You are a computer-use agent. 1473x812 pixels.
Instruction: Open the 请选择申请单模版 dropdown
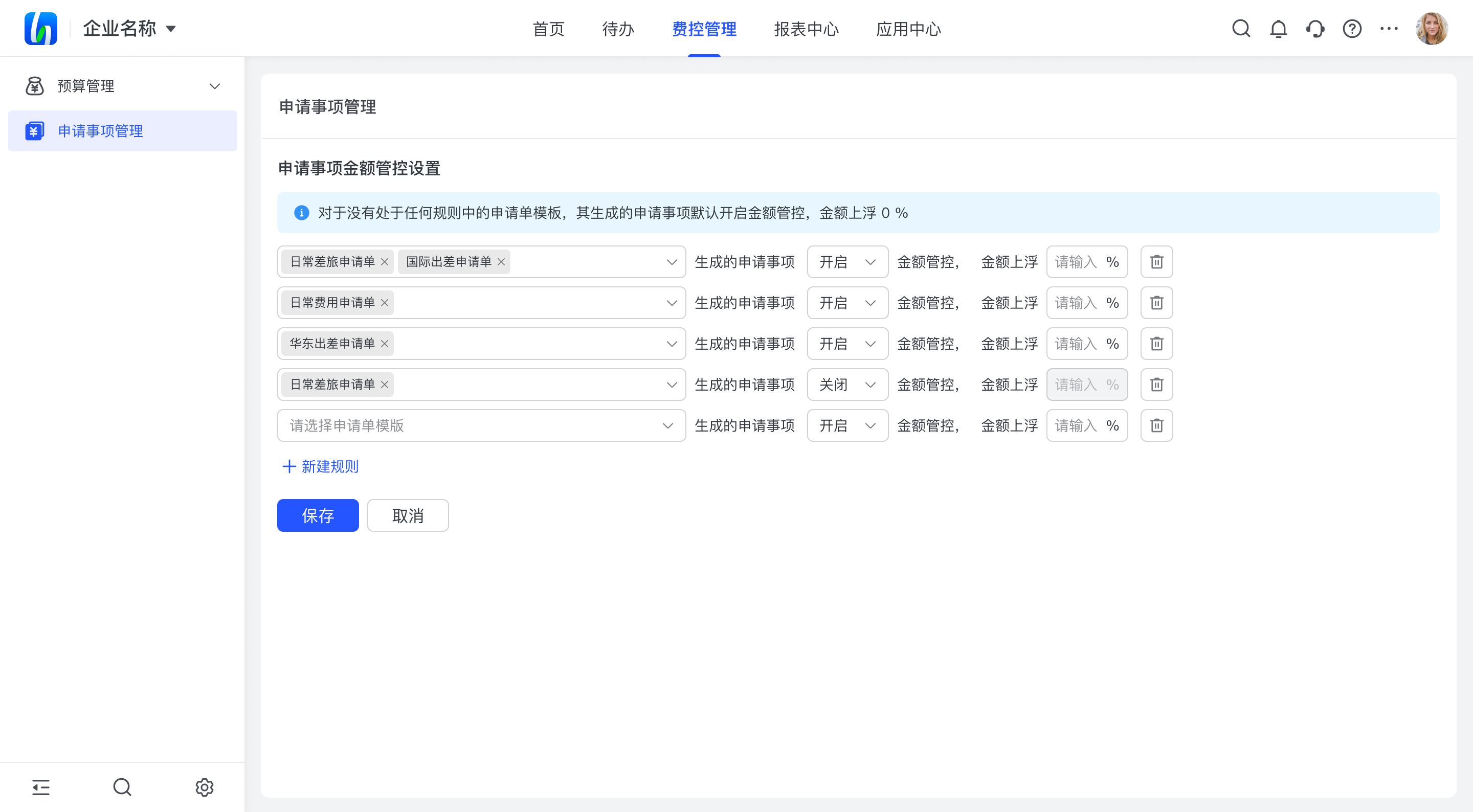pos(481,425)
